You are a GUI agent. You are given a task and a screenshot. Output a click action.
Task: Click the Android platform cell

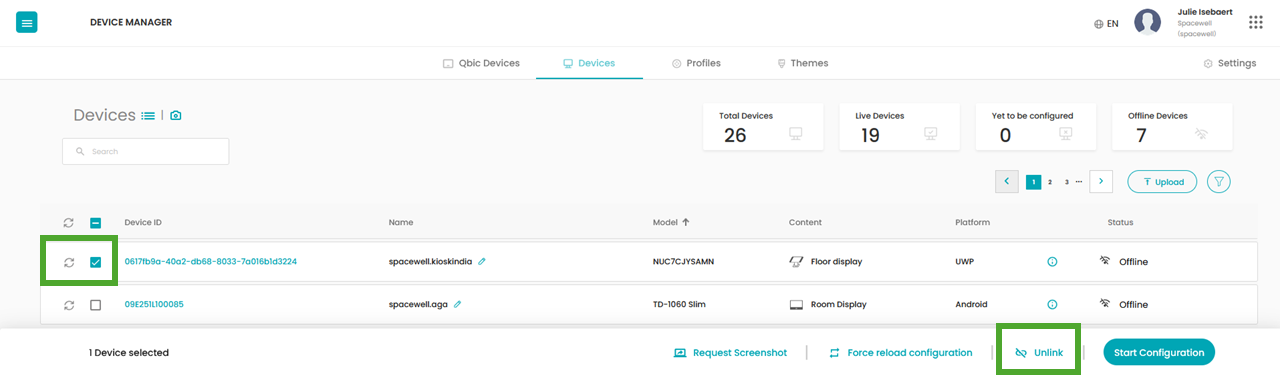click(x=971, y=304)
